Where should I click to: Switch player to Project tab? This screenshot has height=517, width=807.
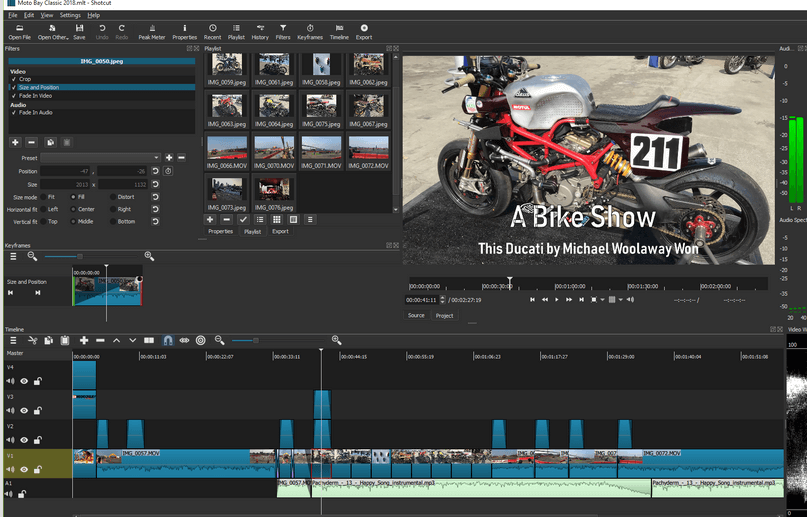click(444, 315)
